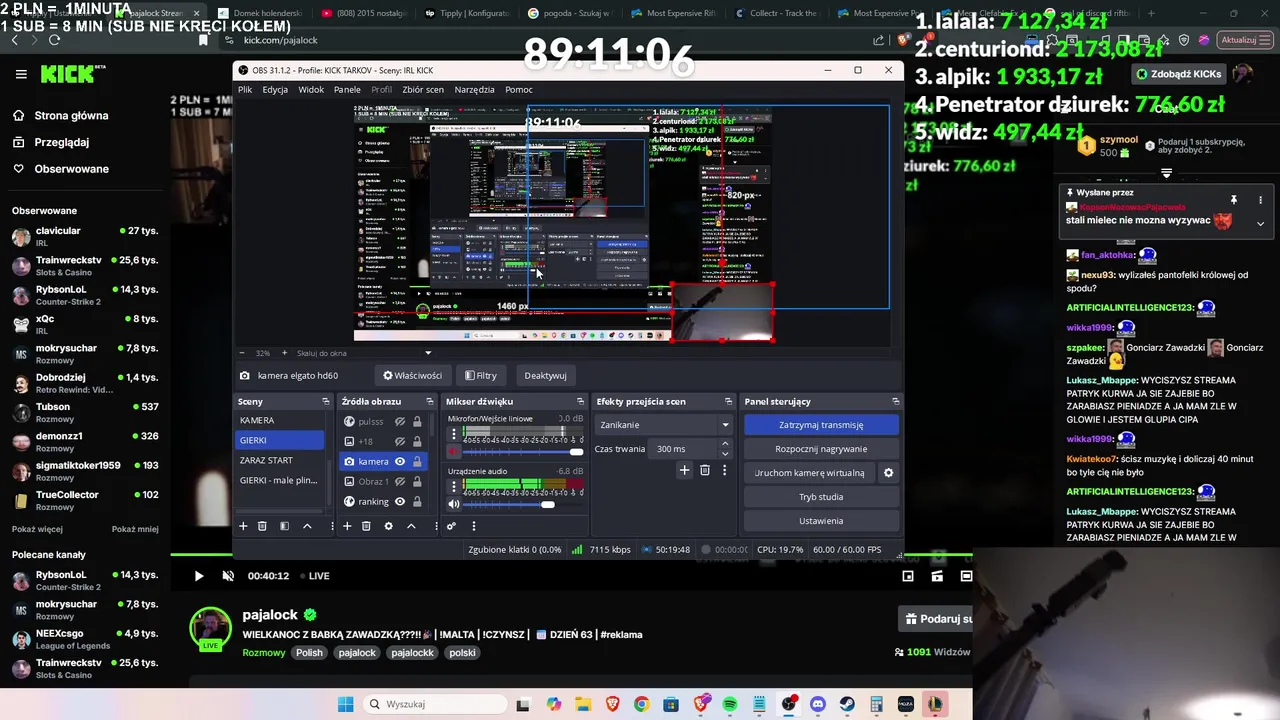Undock the Panel sterujący dock icon
The image size is (1280, 720).
pyautogui.click(x=895, y=401)
